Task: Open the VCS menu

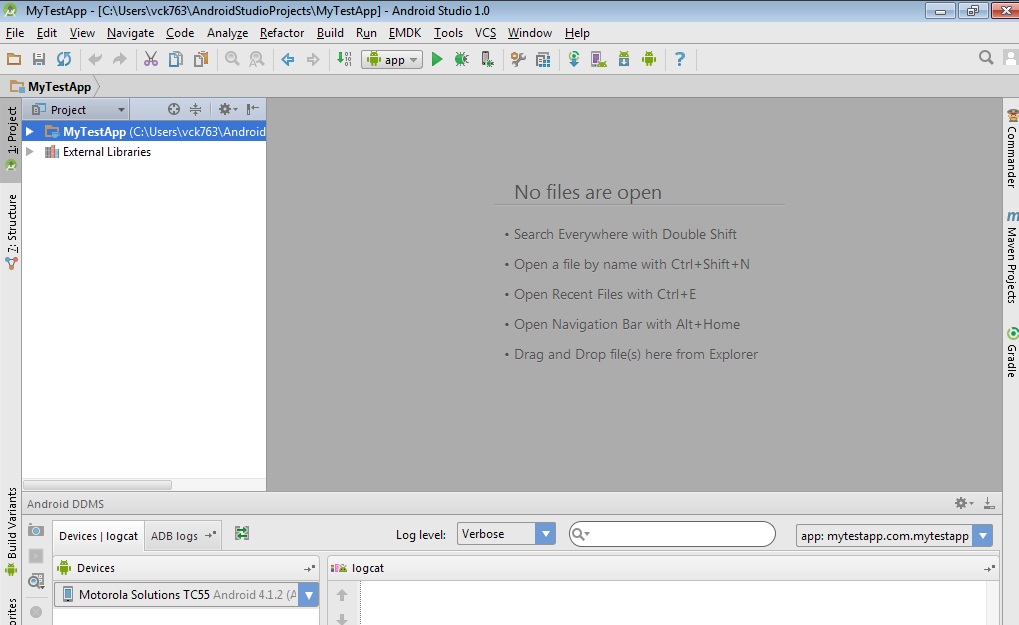Action: pyautogui.click(x=485, y=32)
